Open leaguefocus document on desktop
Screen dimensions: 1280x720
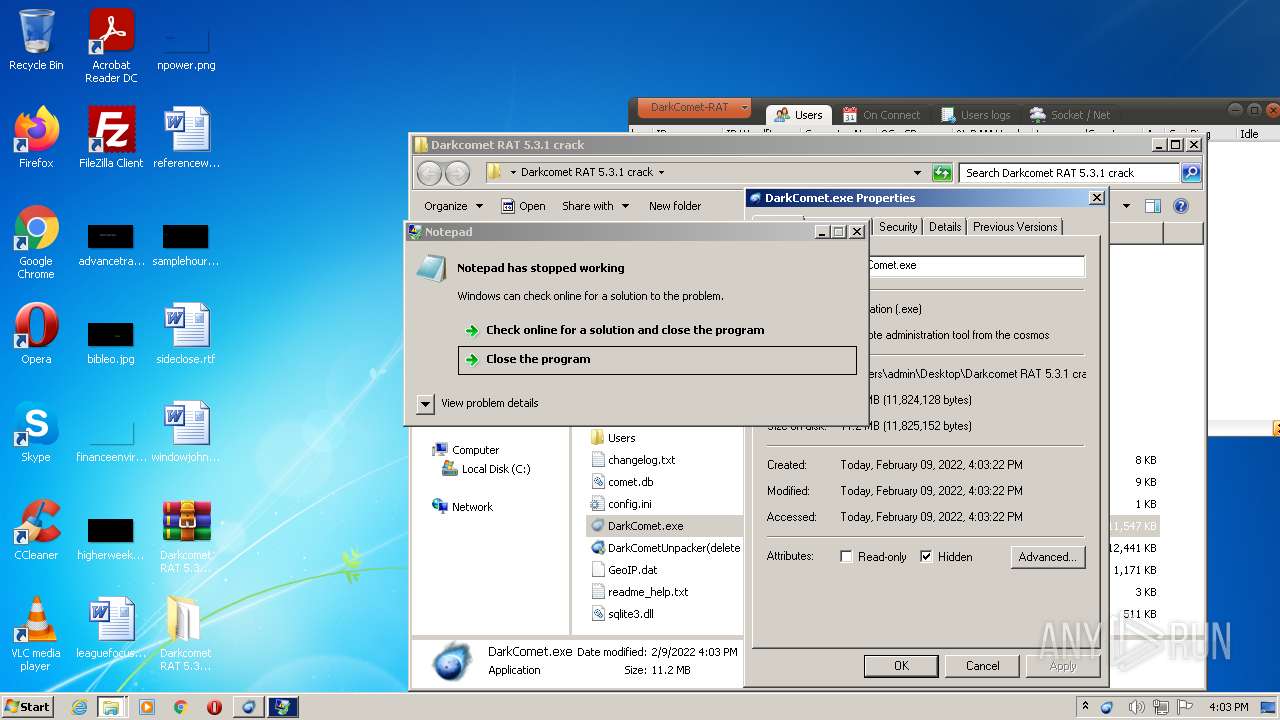111,628
